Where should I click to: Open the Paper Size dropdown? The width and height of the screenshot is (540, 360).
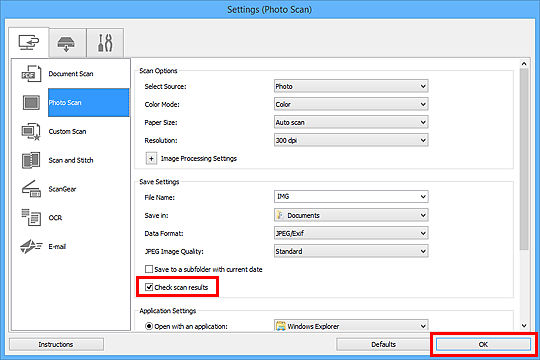(351, 122)
